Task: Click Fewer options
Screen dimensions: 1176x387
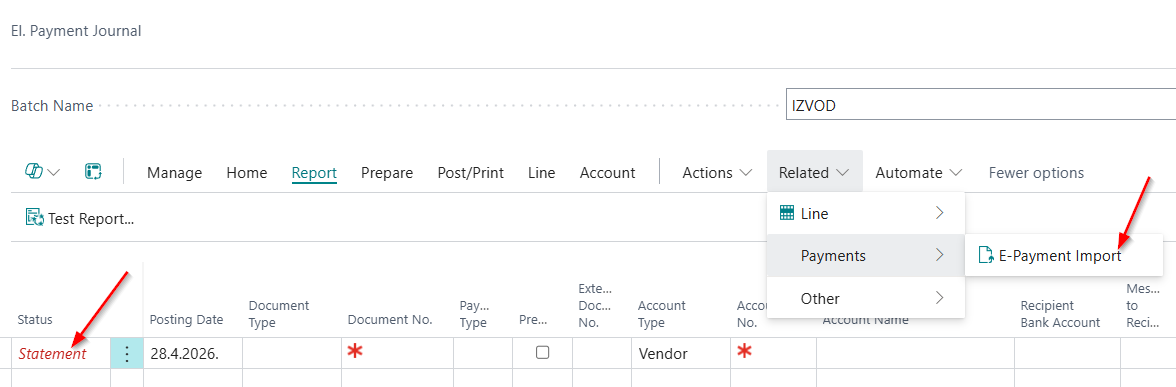Action: pos(1036,172)
